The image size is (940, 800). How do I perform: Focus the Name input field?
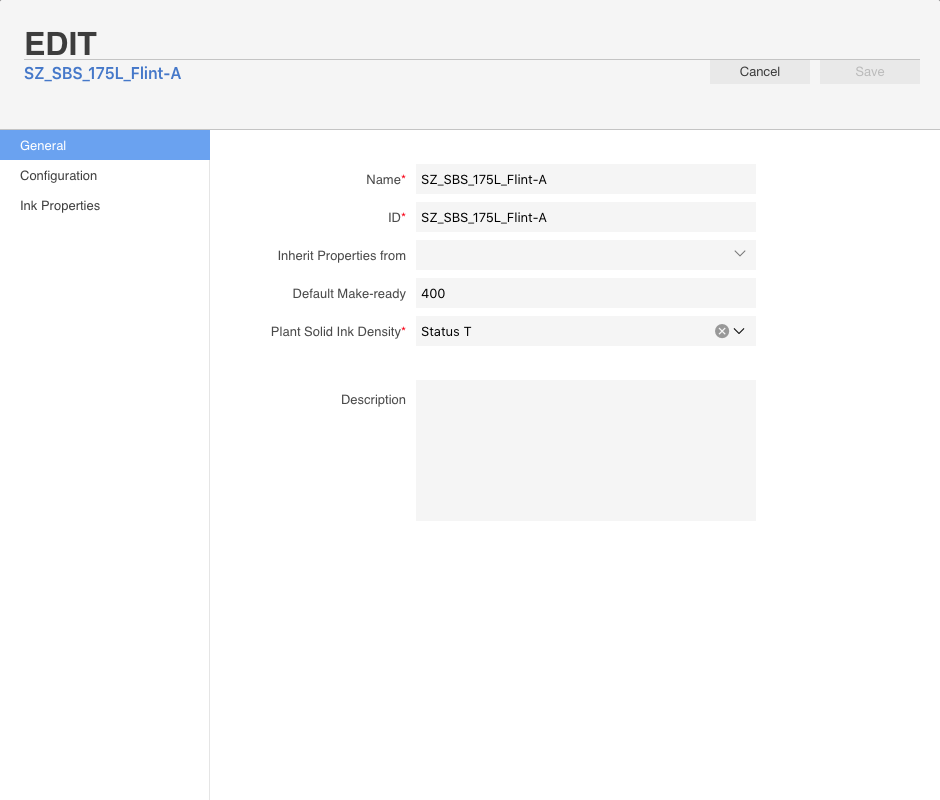click(x=586, y=179)
